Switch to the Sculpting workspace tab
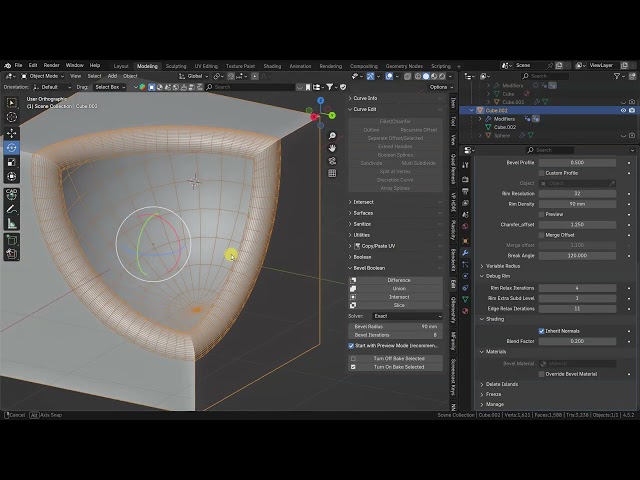The image size is (640, 480). 176,66
